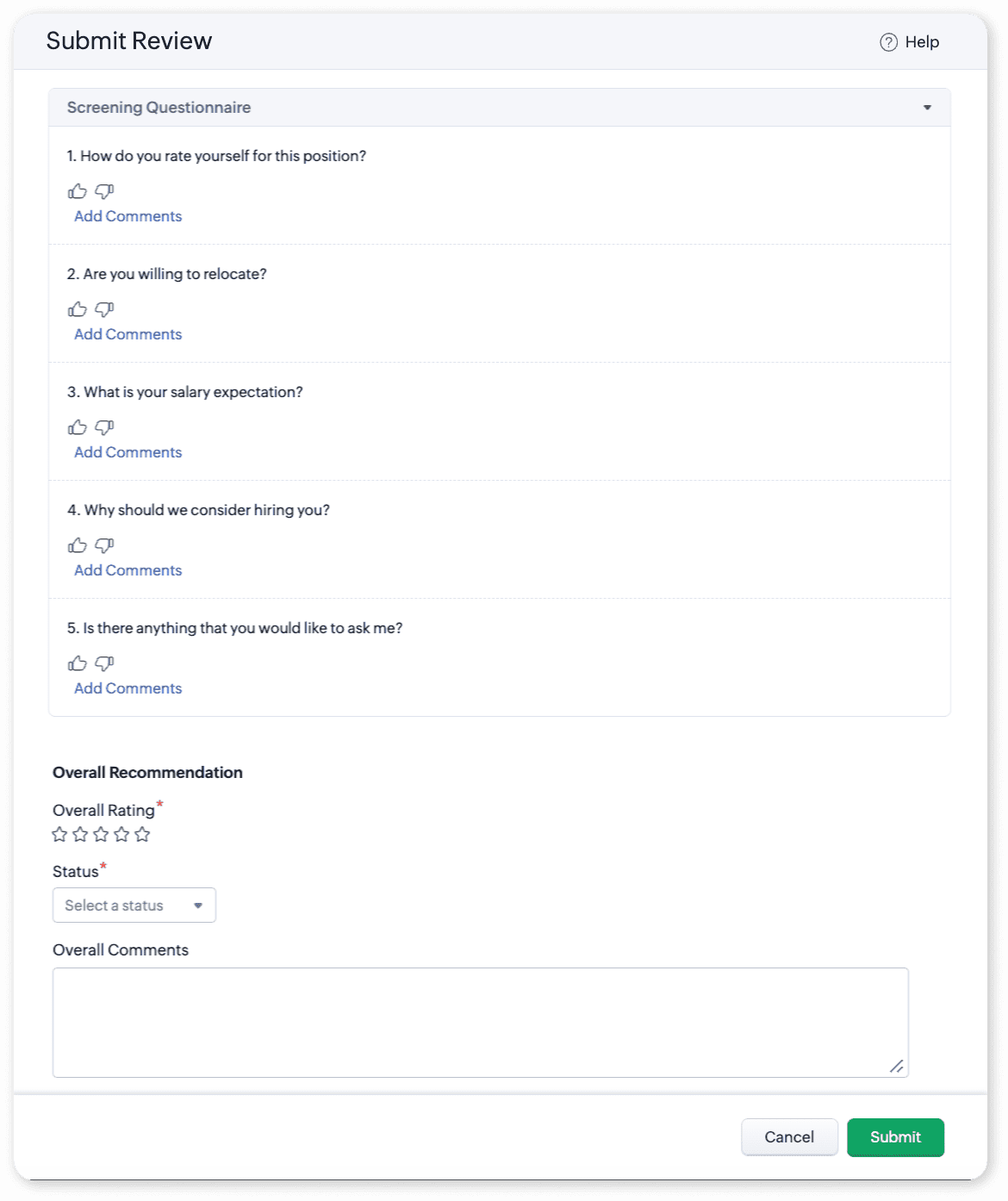Click the Overall Comments text area

coord(480,1022)
